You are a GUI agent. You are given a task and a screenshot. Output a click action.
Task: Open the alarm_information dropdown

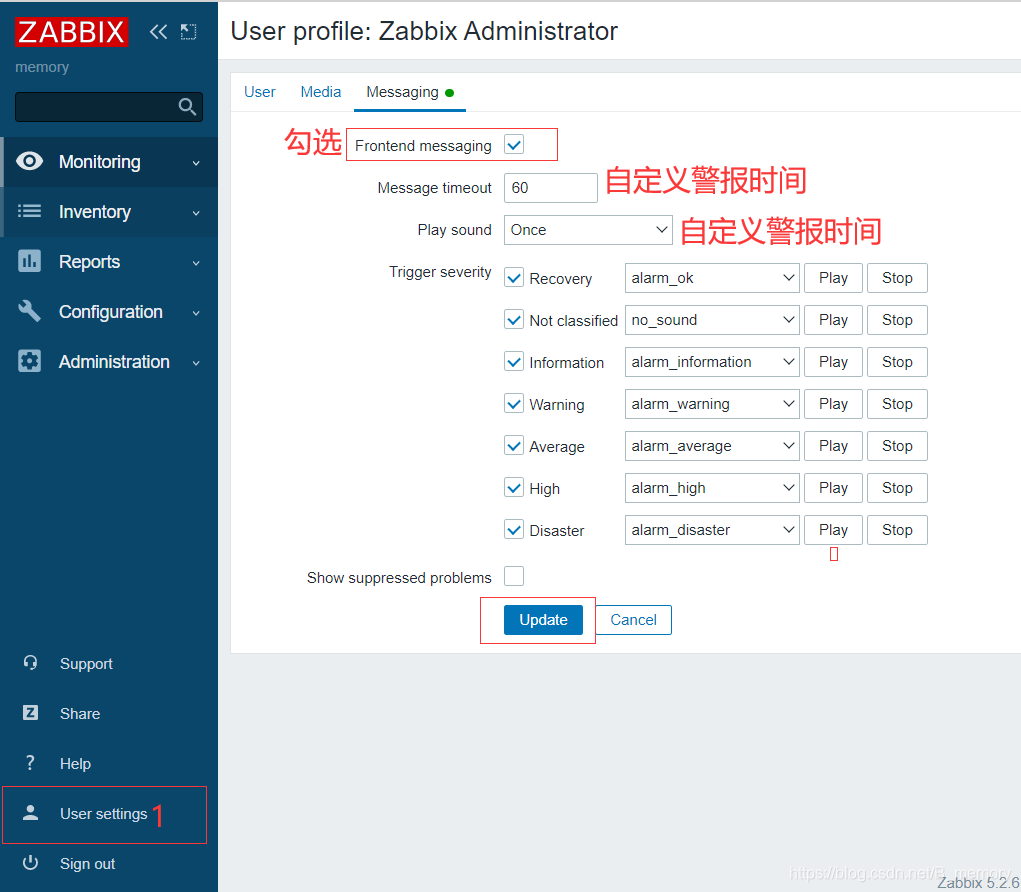pos(712,362)
